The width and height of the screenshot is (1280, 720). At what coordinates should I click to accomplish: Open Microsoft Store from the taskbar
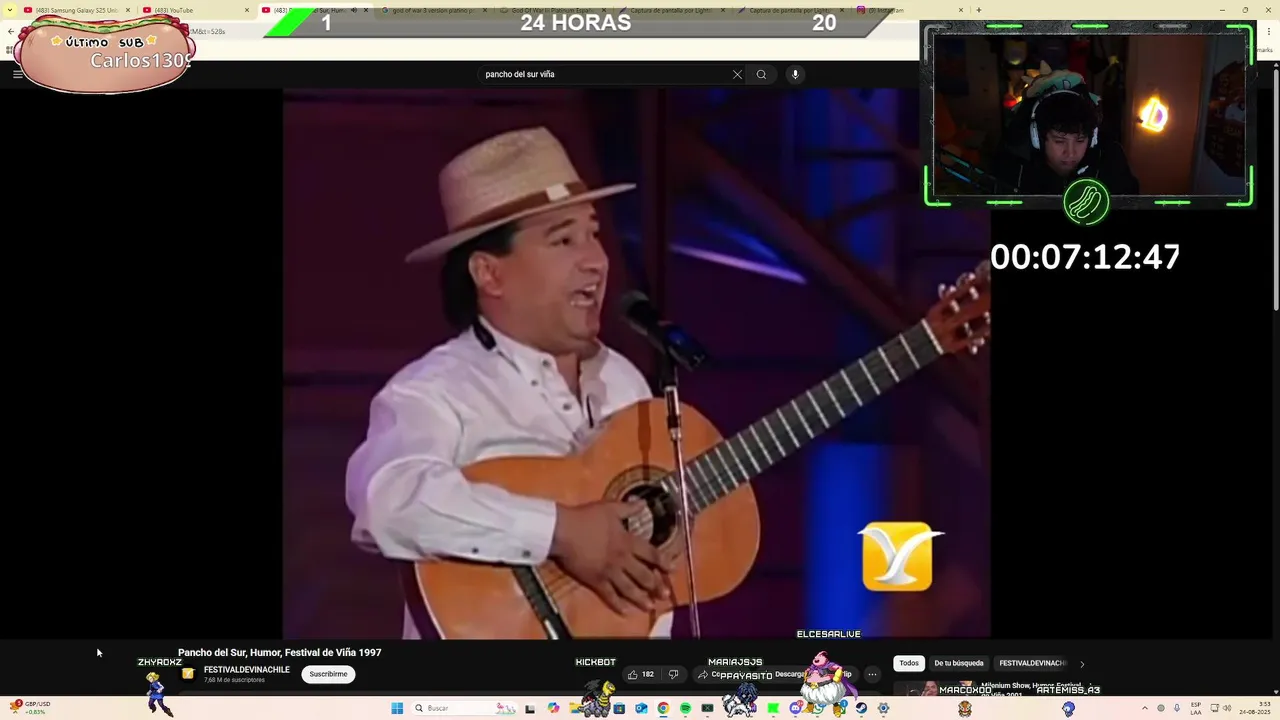[x=619, y=708]
